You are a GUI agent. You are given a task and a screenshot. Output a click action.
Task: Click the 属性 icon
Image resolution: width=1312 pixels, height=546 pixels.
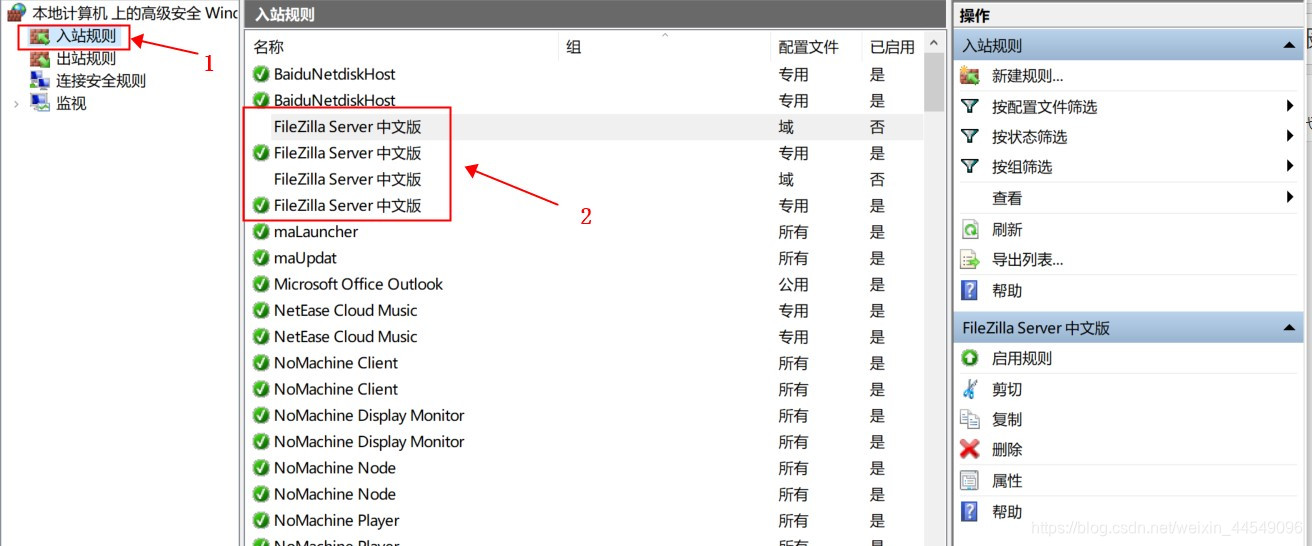(969, 480)
